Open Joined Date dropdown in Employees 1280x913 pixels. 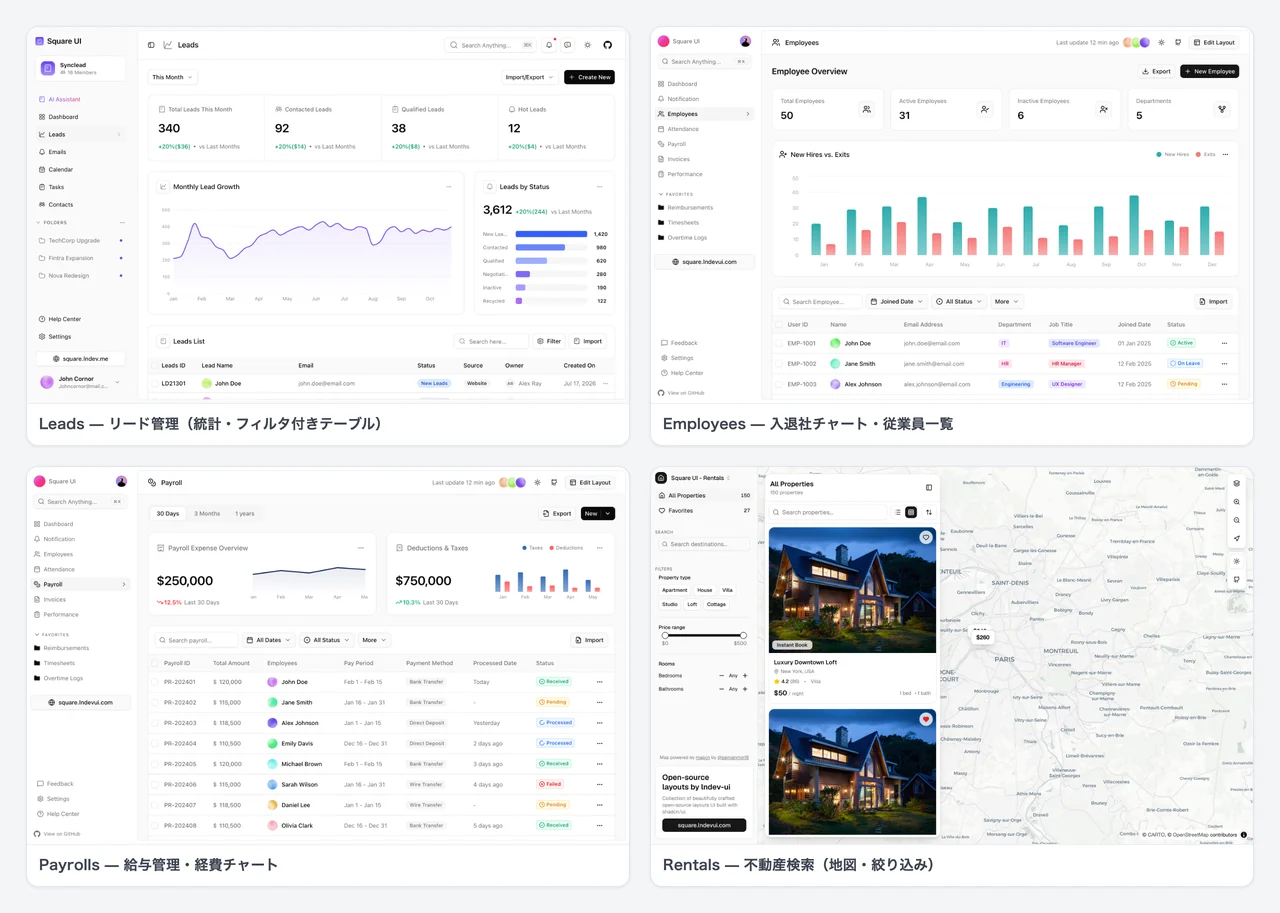[896, 301]
